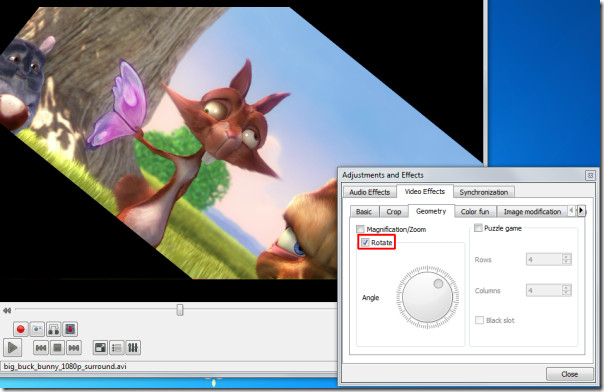Toggle fullscreen video mode
The width and height of the screenshot is (604, 392).
pos(100,348)
